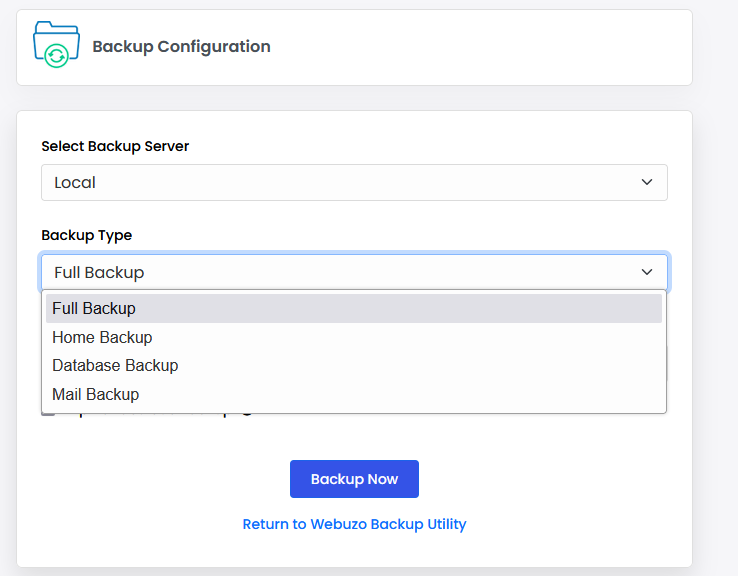Click the Local value text in server field
738x576 pixels.
point(75,183)
